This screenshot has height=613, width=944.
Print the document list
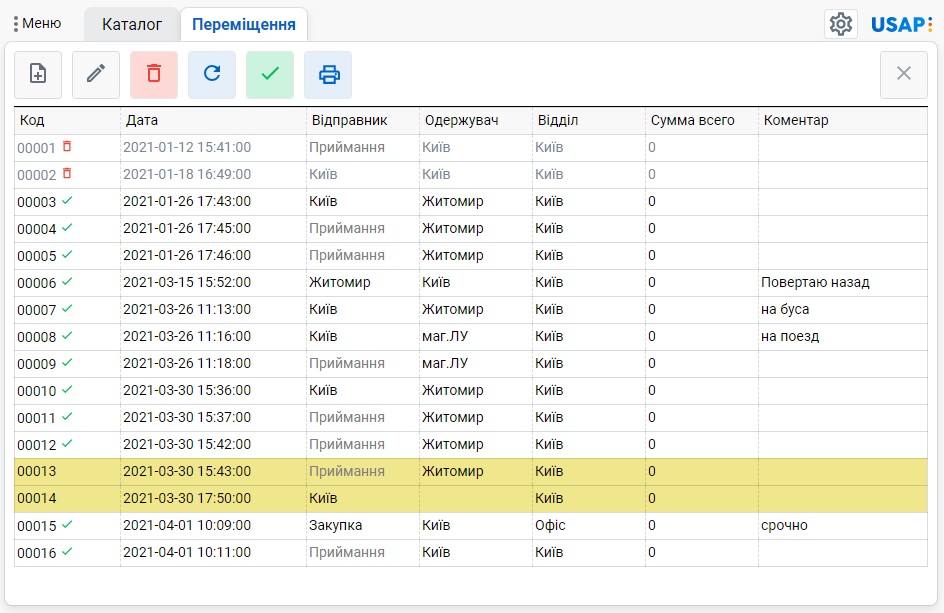(328, 75)
